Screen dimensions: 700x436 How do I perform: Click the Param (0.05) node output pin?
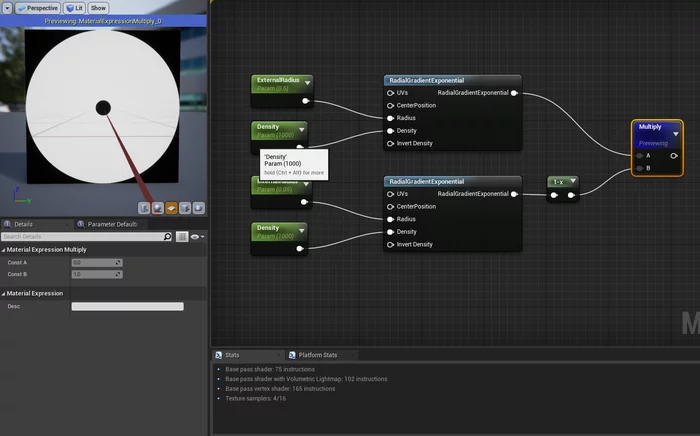coord(304,202)
